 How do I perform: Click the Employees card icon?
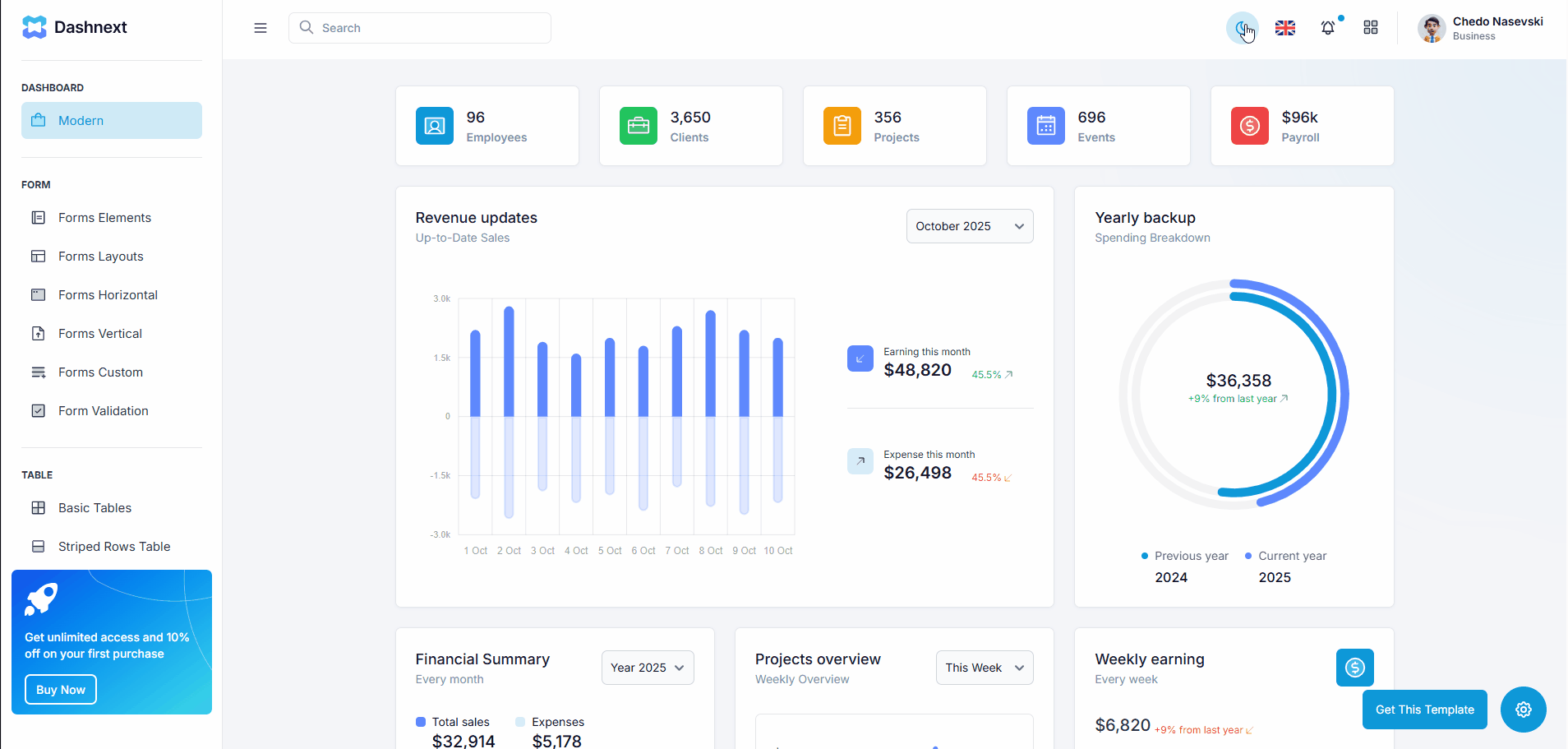click(435, 126)
